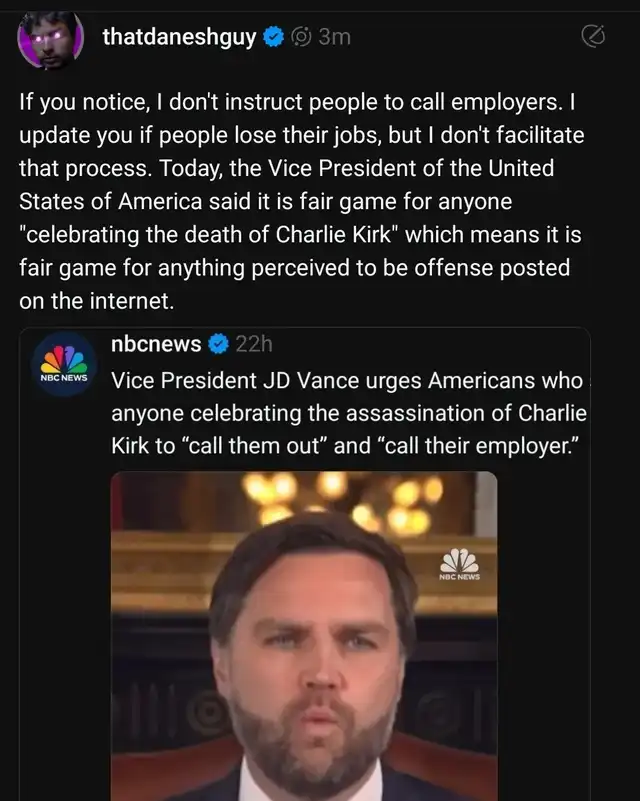640x801 pixels.
Task: Click the circular slashed icon at top right
Action: 593,38
